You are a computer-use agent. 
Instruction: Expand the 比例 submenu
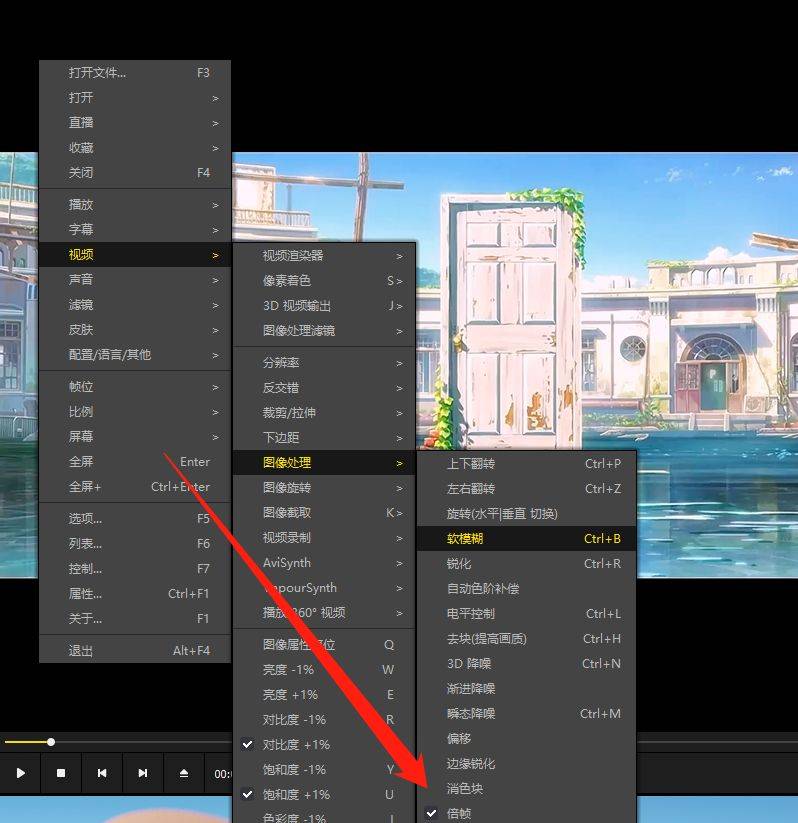tap(135, 412)
